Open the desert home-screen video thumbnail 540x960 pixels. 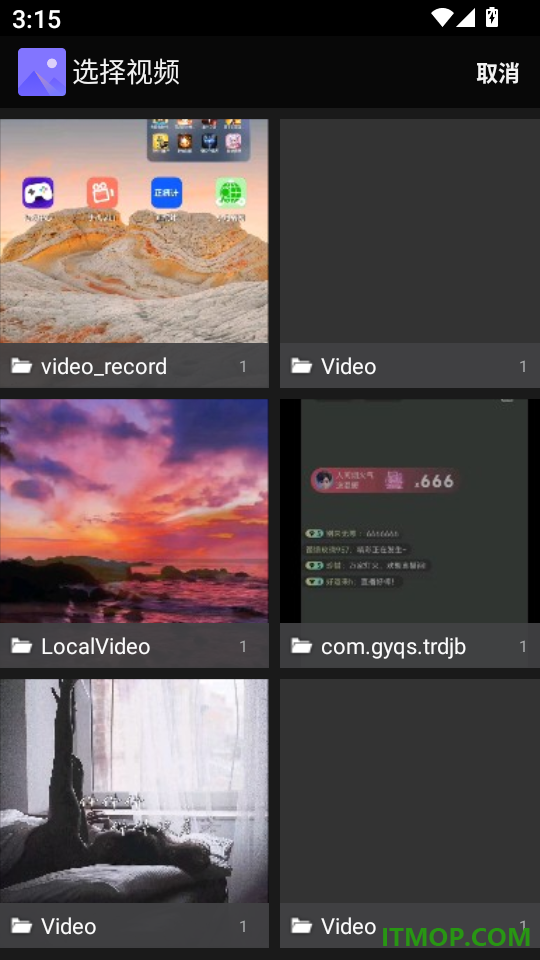(x=134, y=231)
